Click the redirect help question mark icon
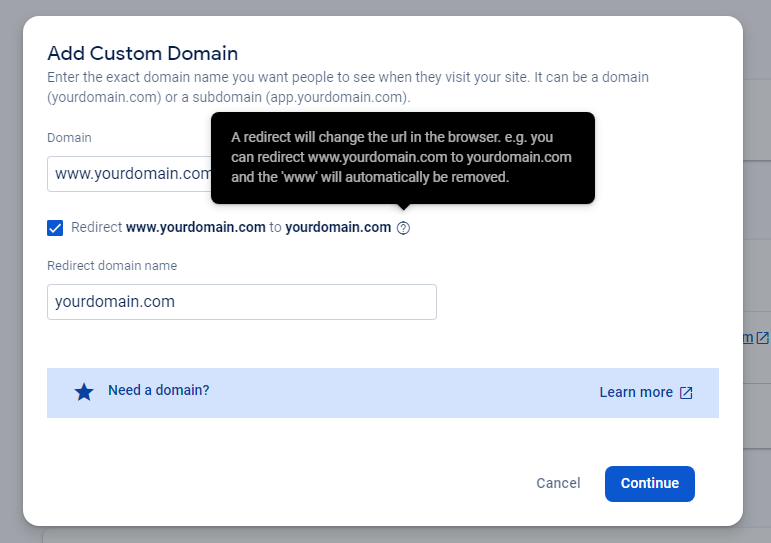The image size is (771, 543). point(403,228)
